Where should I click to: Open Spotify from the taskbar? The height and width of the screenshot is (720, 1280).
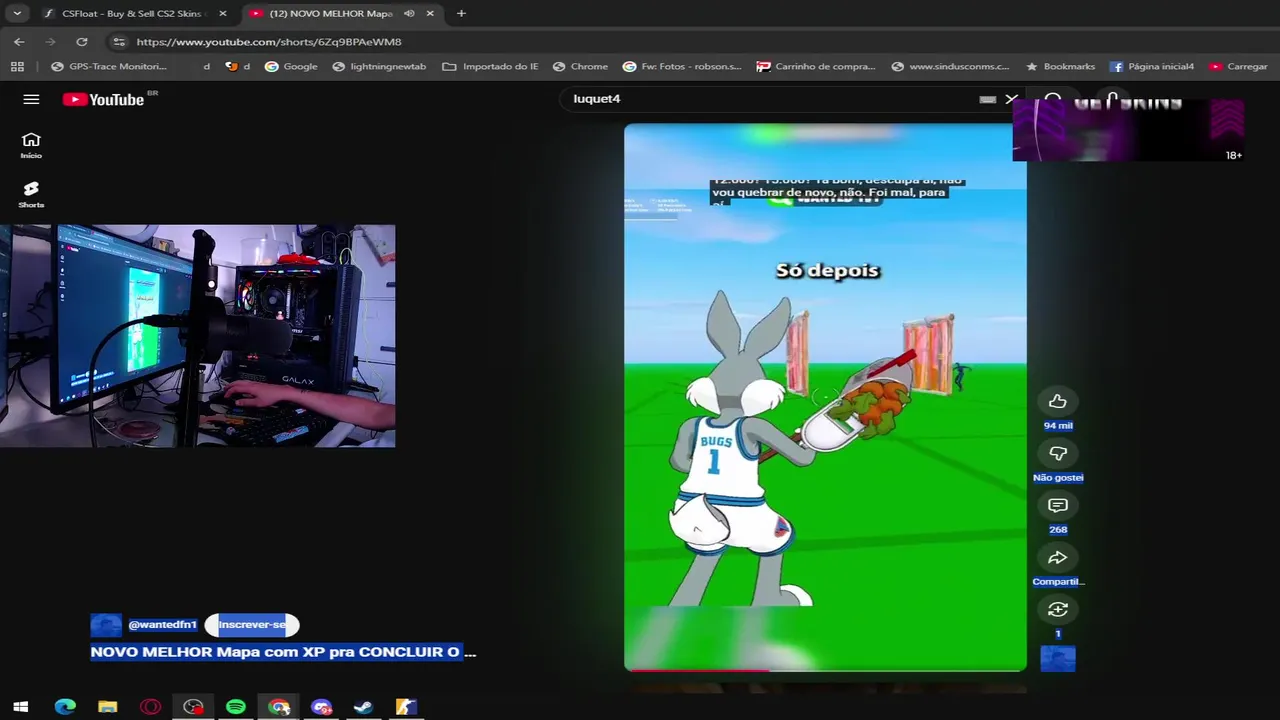[236, 707]
